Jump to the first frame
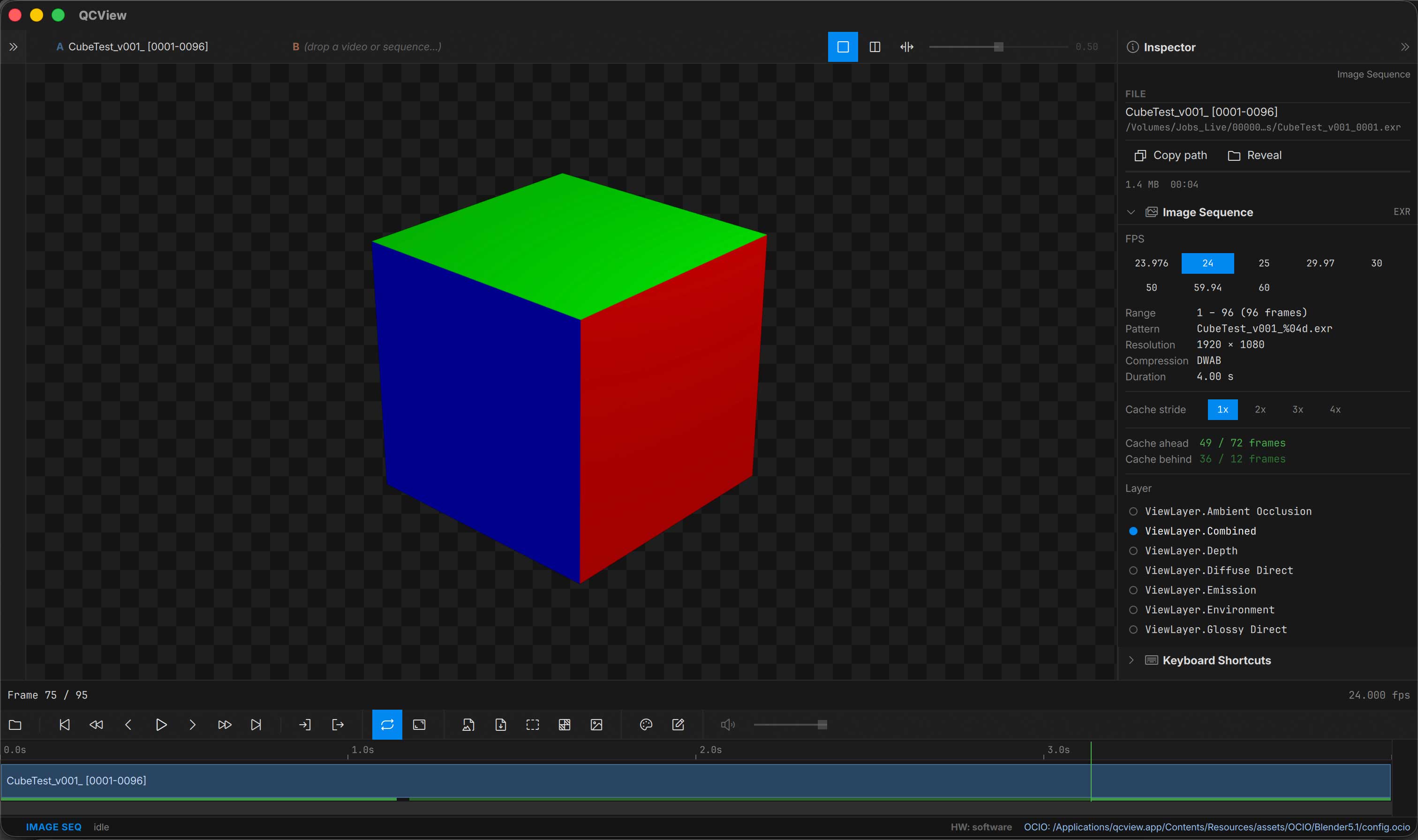This screenshot has height=840, width=1418. pyautogui.click(x=65, y=725)
